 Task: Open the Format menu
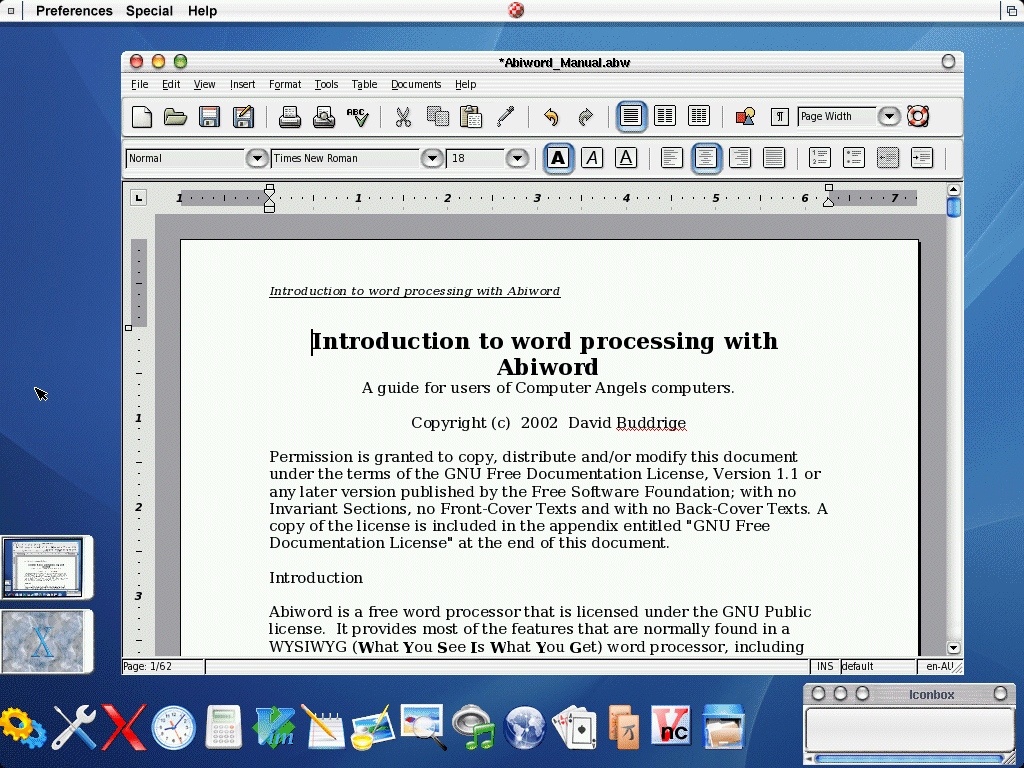coord(285,84)
